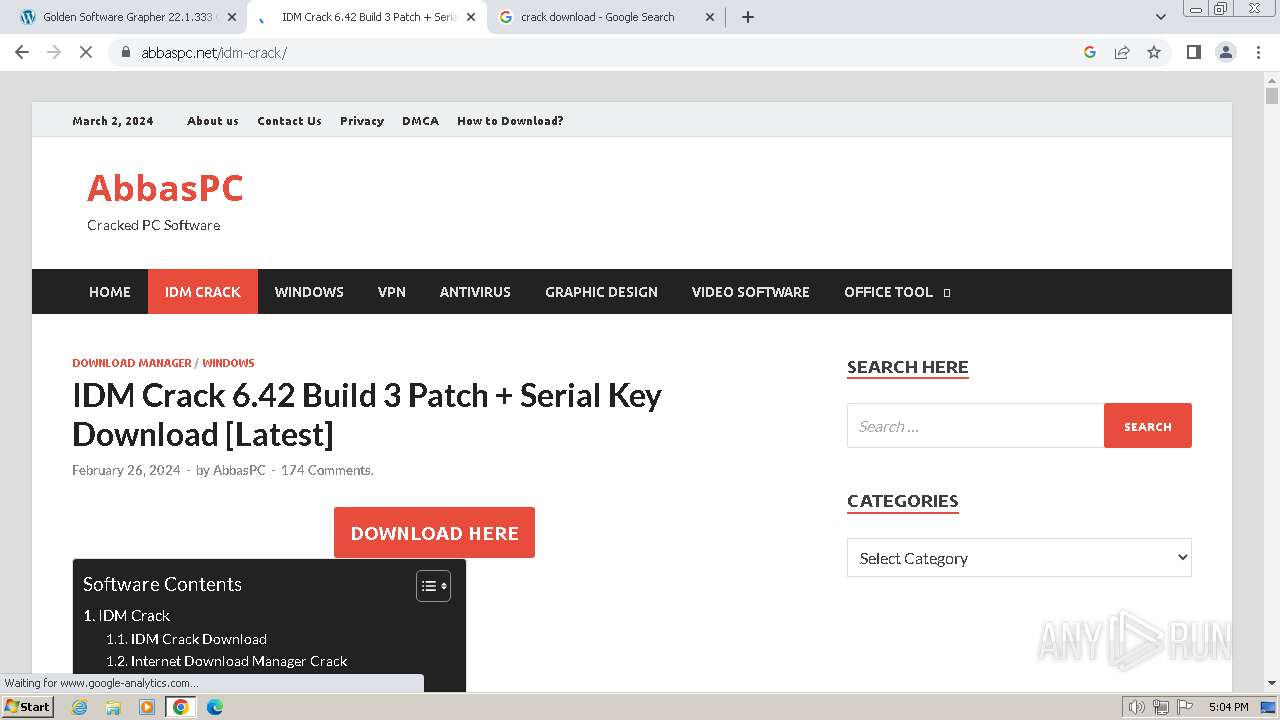Open the Chrome three-dot menu

point(1258,52)
